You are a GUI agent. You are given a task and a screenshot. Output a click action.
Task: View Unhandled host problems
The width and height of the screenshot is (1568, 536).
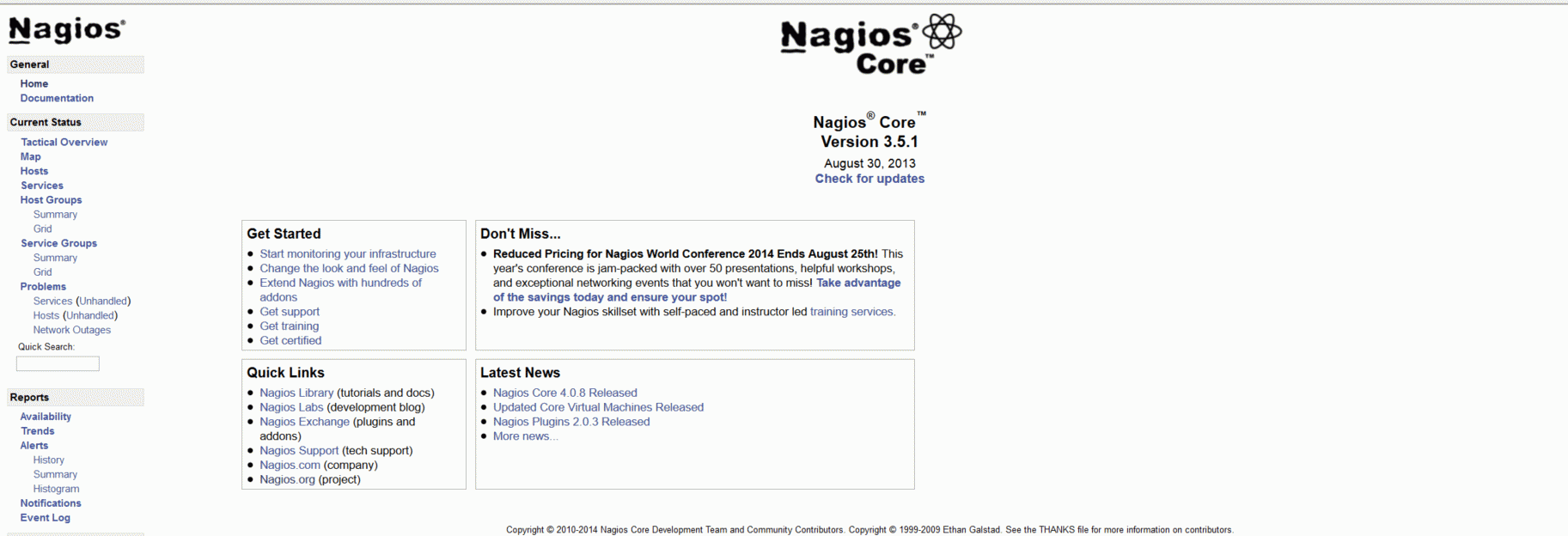[90, 315]
